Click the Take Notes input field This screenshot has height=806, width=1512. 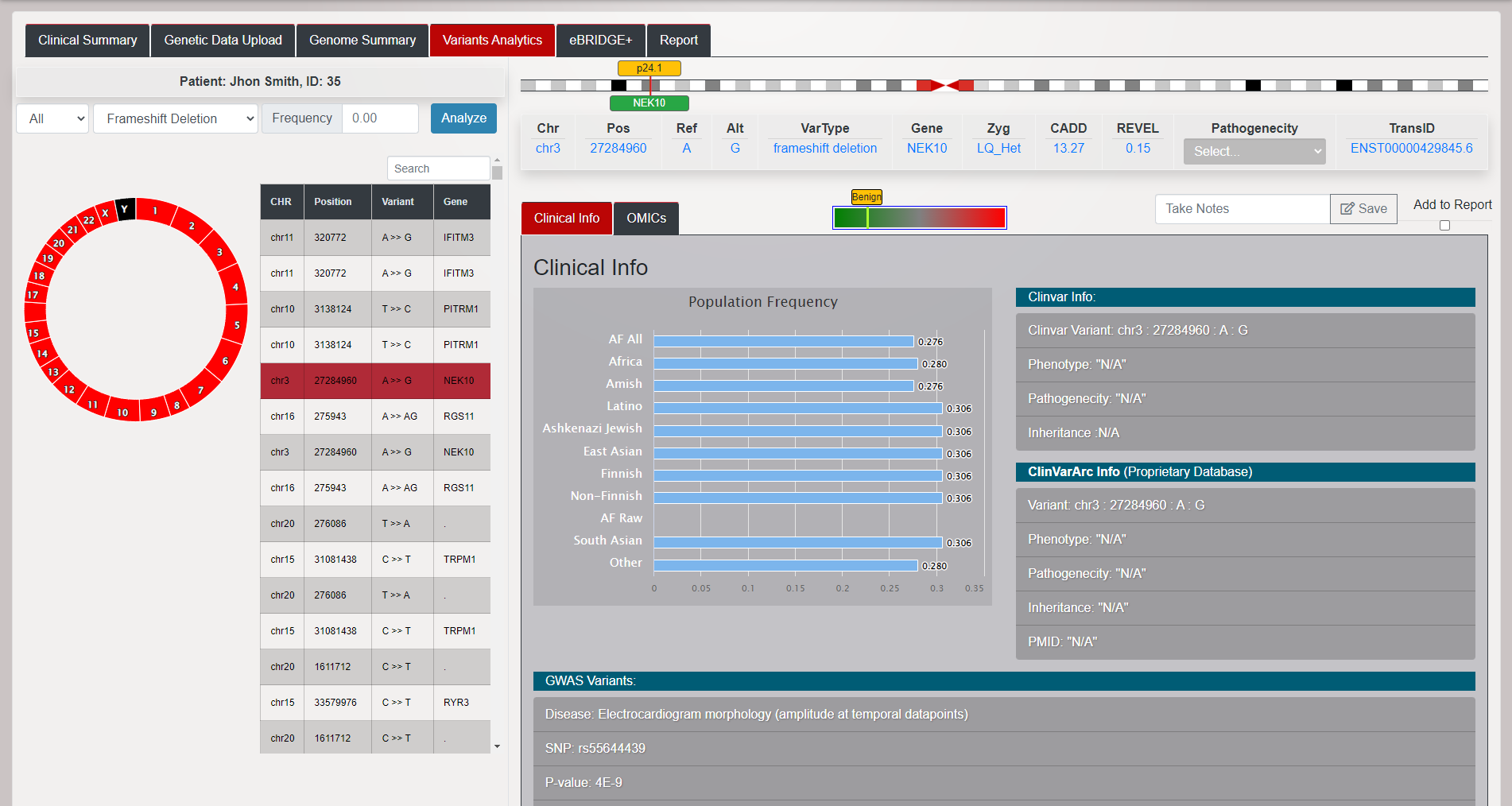click(x=1242, y=208)
